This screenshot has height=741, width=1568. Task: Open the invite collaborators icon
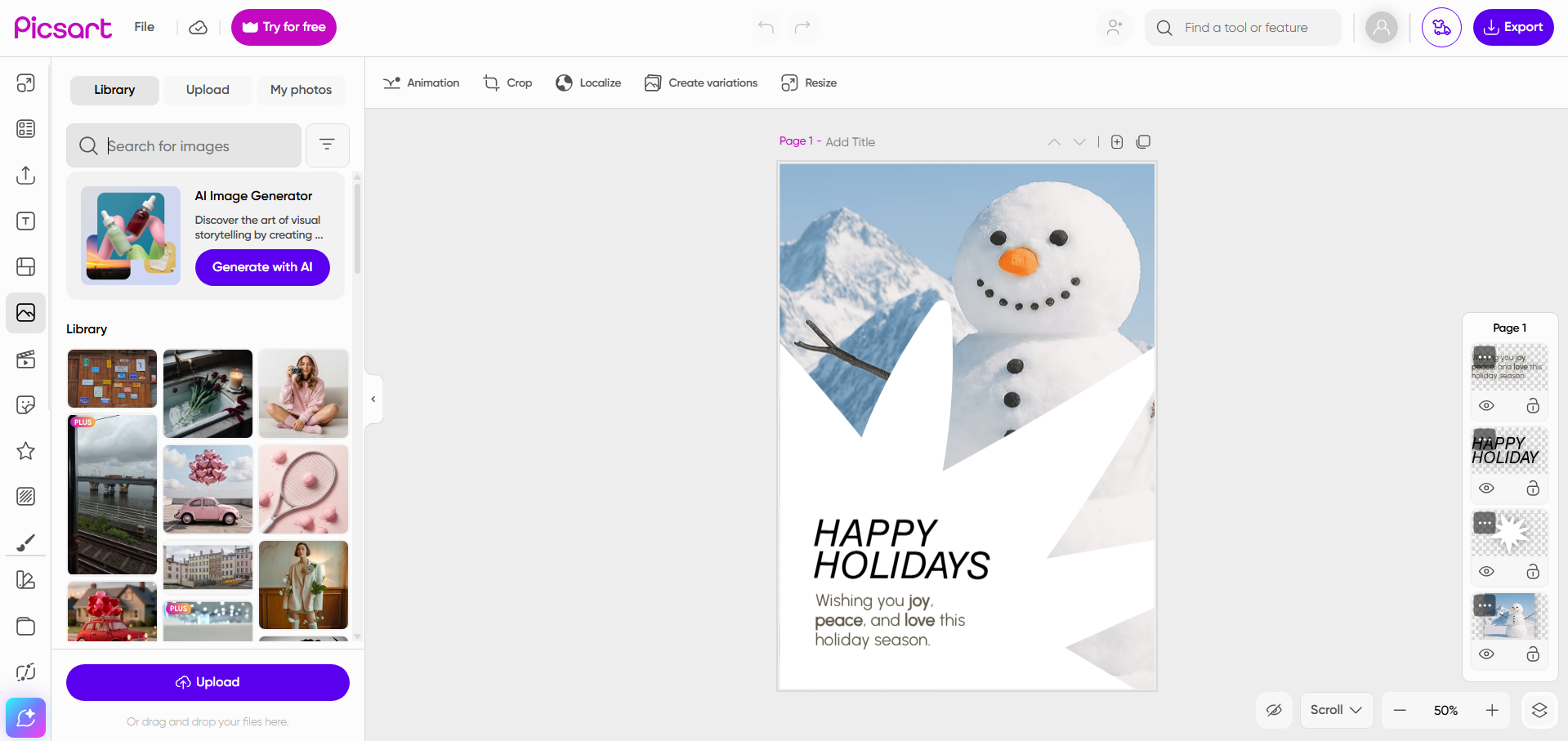(1115, 27)
